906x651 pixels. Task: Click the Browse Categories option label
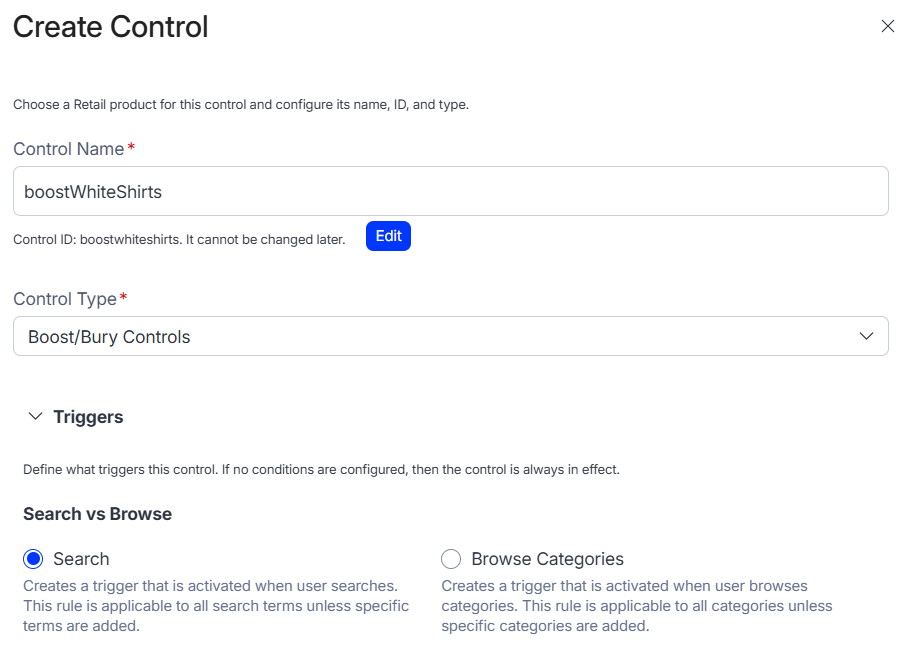click(x=547, y=559)
